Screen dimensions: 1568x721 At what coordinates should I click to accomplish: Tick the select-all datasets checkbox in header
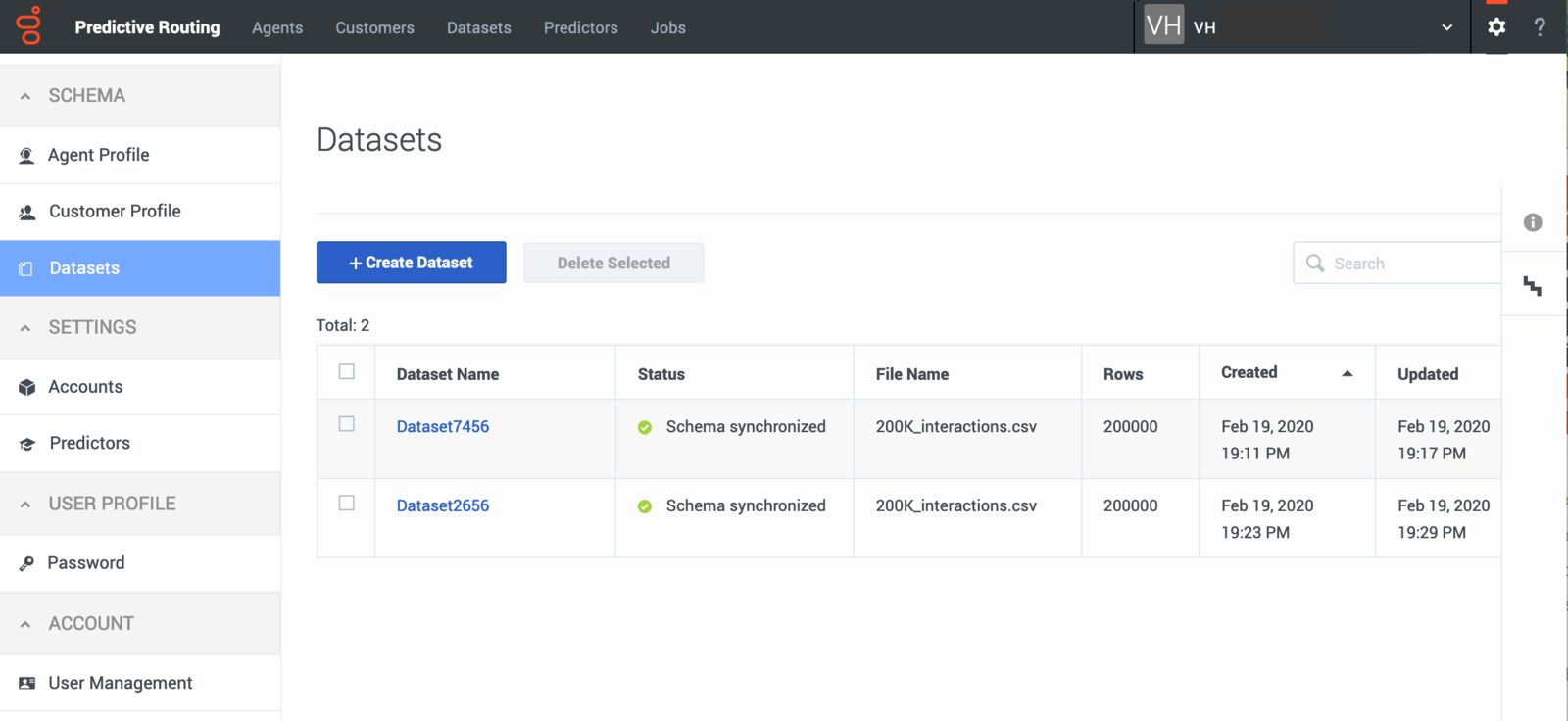347,371
